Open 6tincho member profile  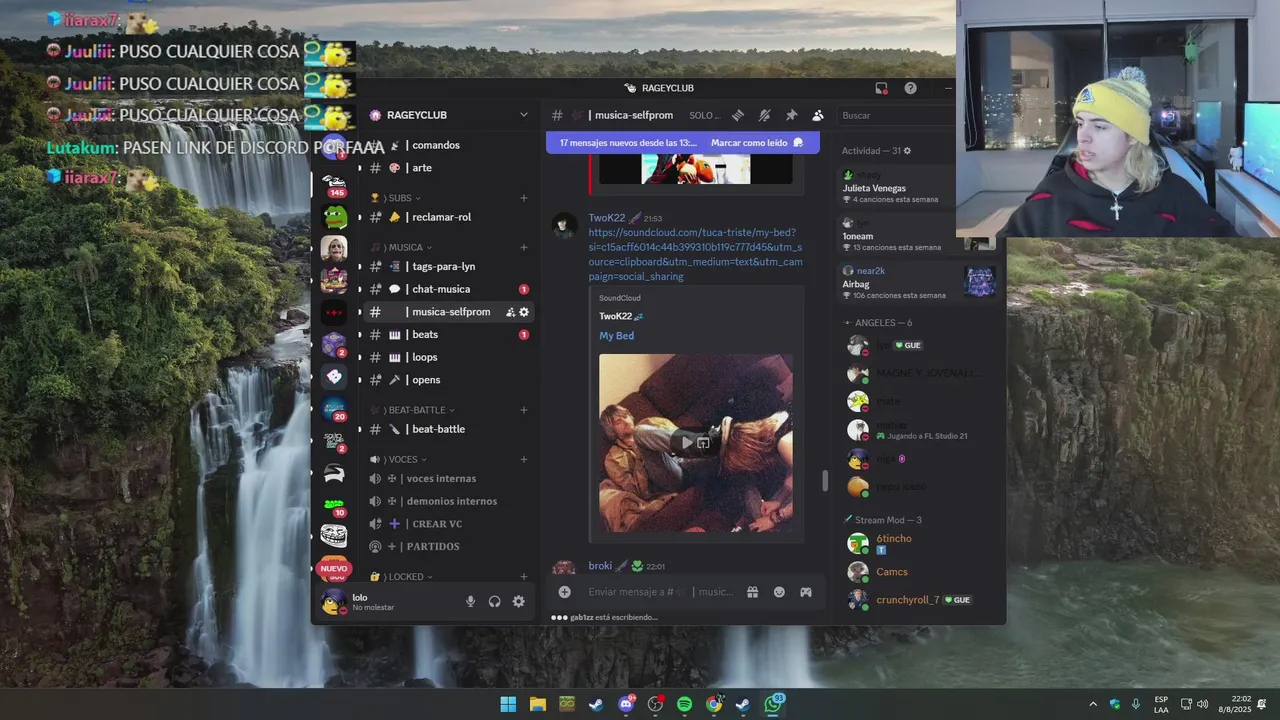(918, 543)
